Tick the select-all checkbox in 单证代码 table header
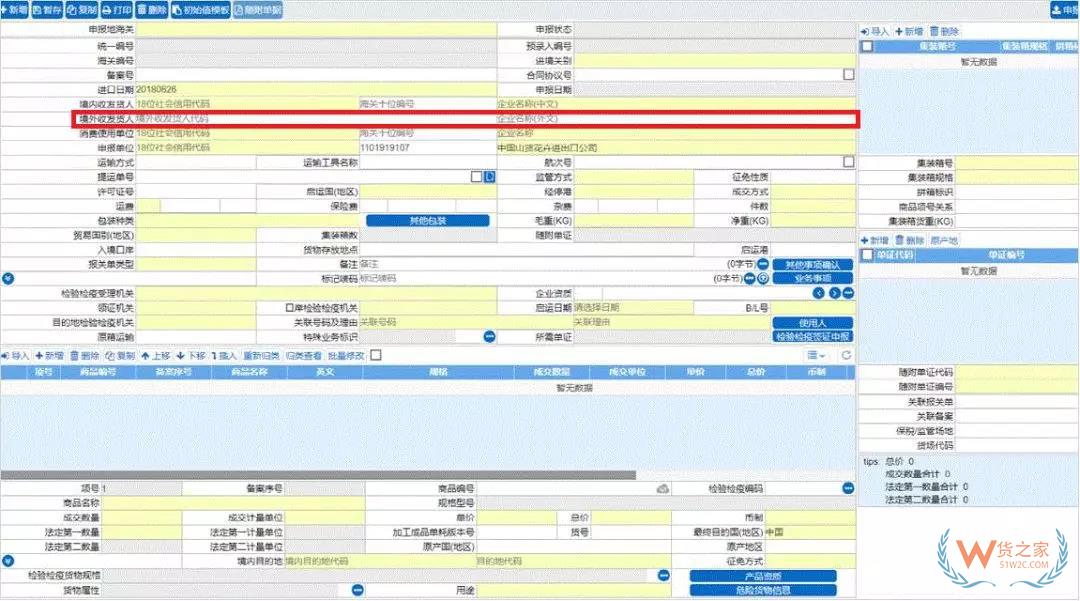 pyautogui.click(x=867, y=255)
